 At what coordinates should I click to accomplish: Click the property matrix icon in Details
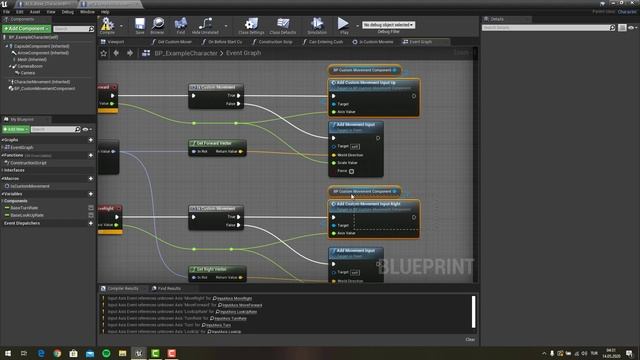click(622, 28)
